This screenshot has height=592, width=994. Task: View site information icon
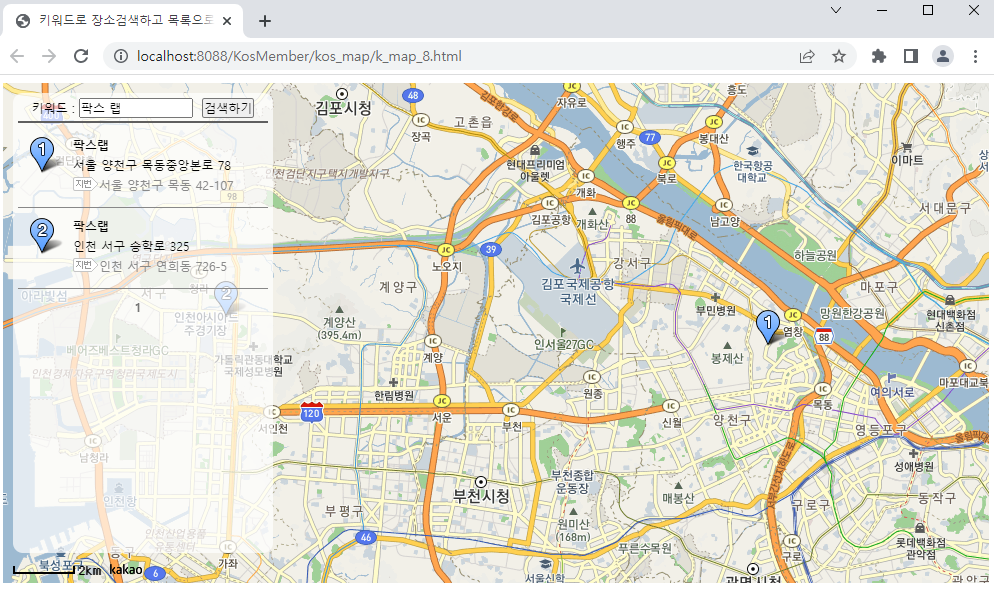tap(120, 56)
